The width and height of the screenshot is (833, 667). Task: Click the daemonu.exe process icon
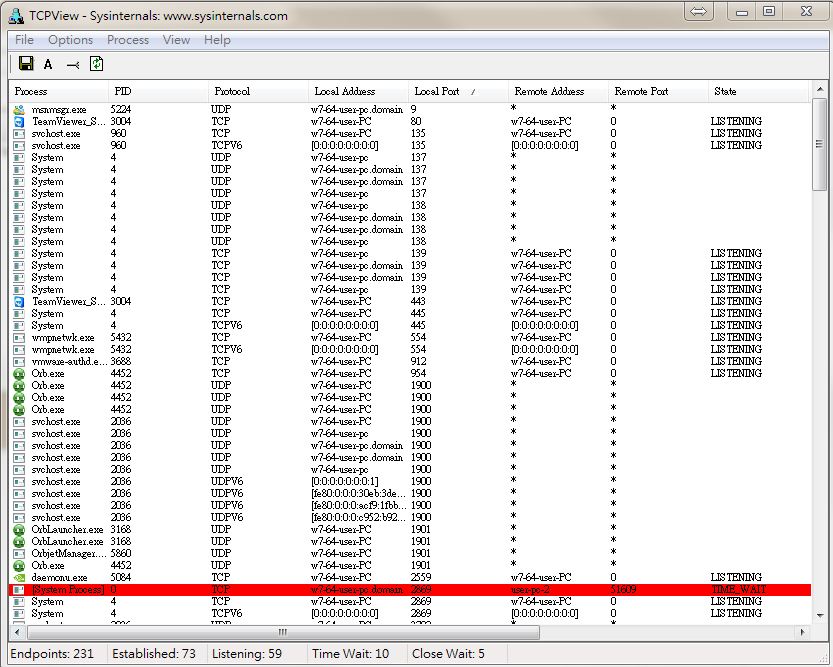19,578
